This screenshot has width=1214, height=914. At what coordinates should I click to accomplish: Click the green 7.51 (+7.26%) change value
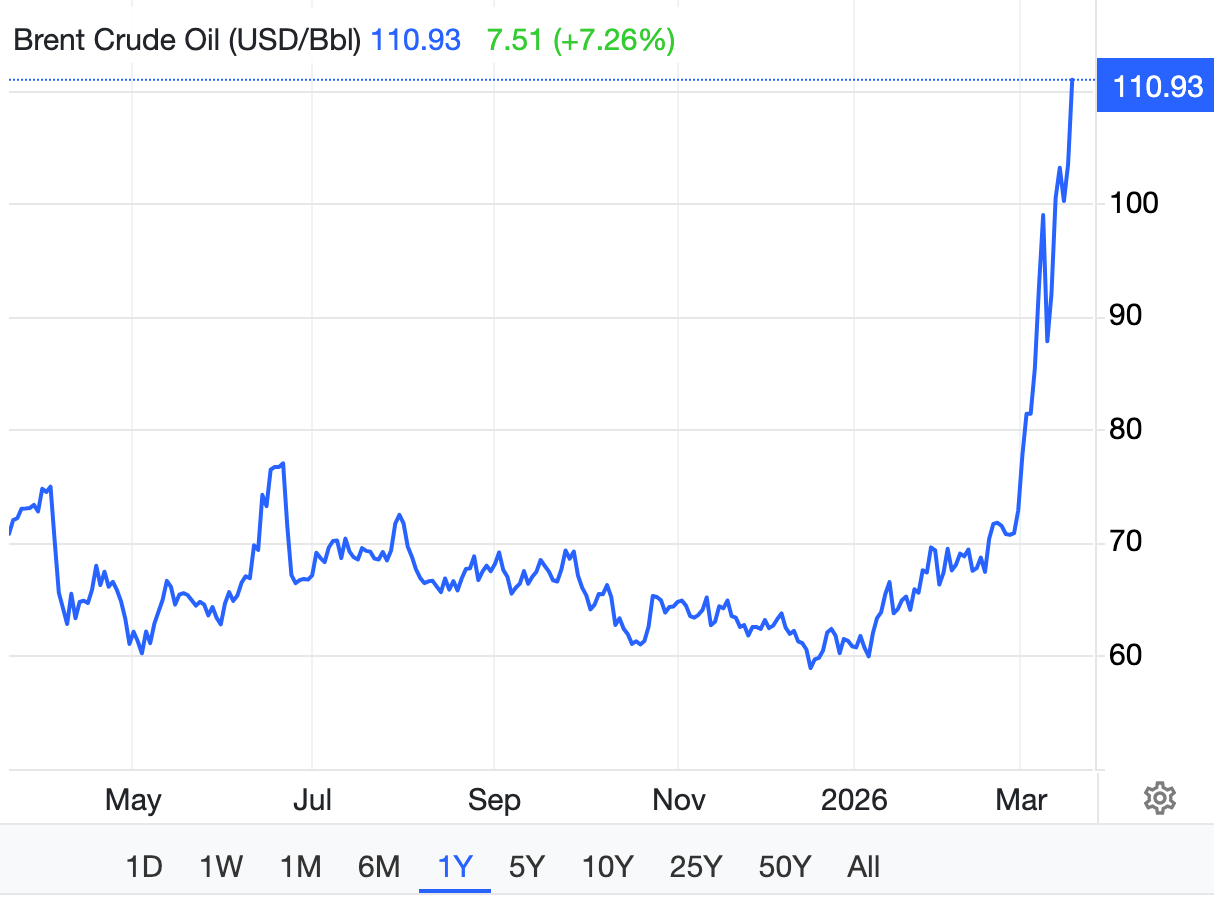click(581, 40)
